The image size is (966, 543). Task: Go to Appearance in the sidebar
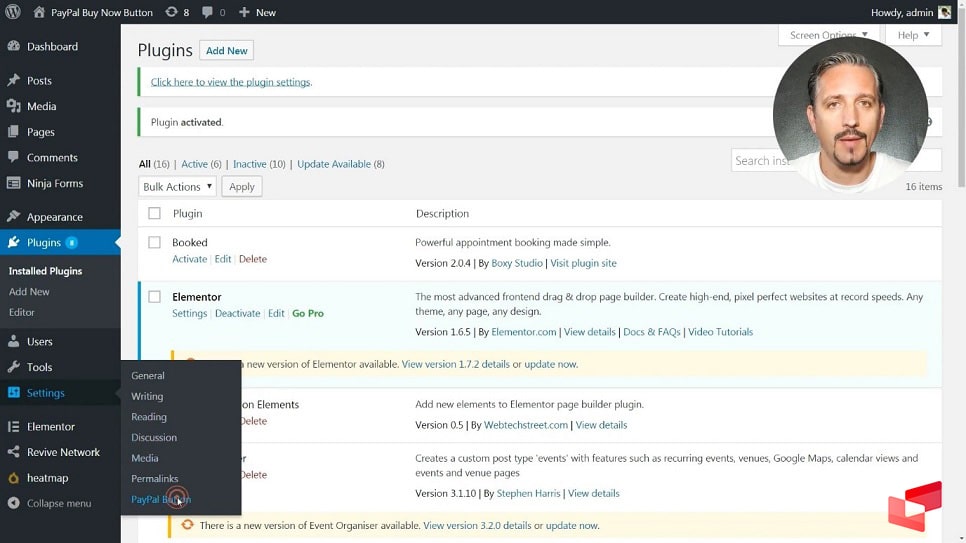[x=54, y=217]
